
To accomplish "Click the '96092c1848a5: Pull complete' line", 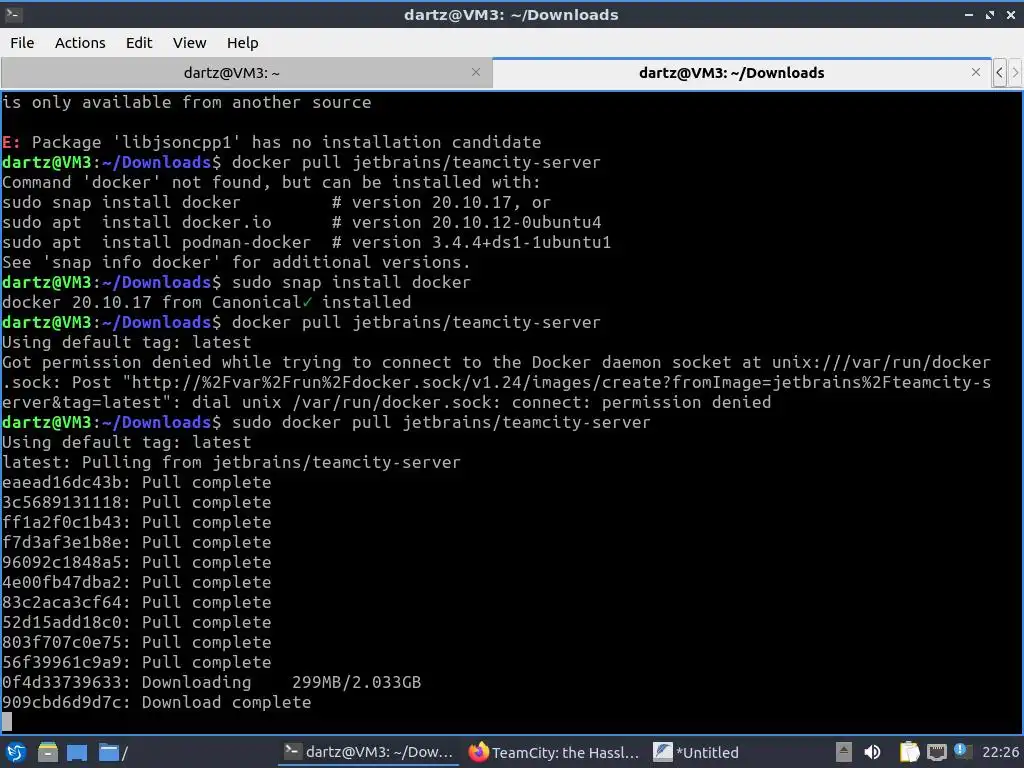I will [x=136, y=562].
